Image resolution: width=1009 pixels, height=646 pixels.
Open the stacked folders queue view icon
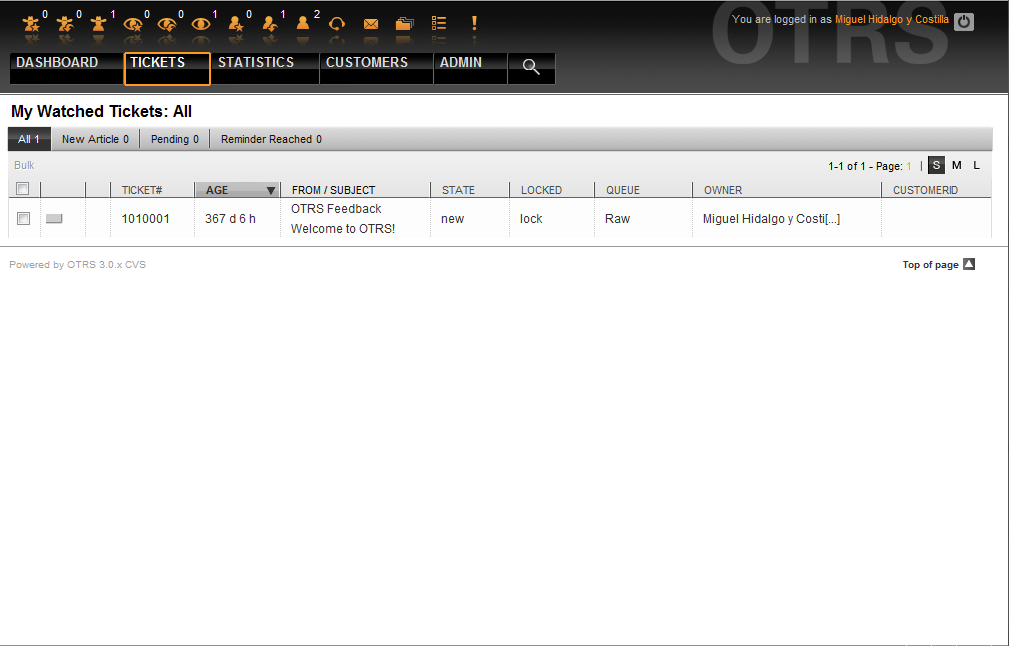click(404, 24)
